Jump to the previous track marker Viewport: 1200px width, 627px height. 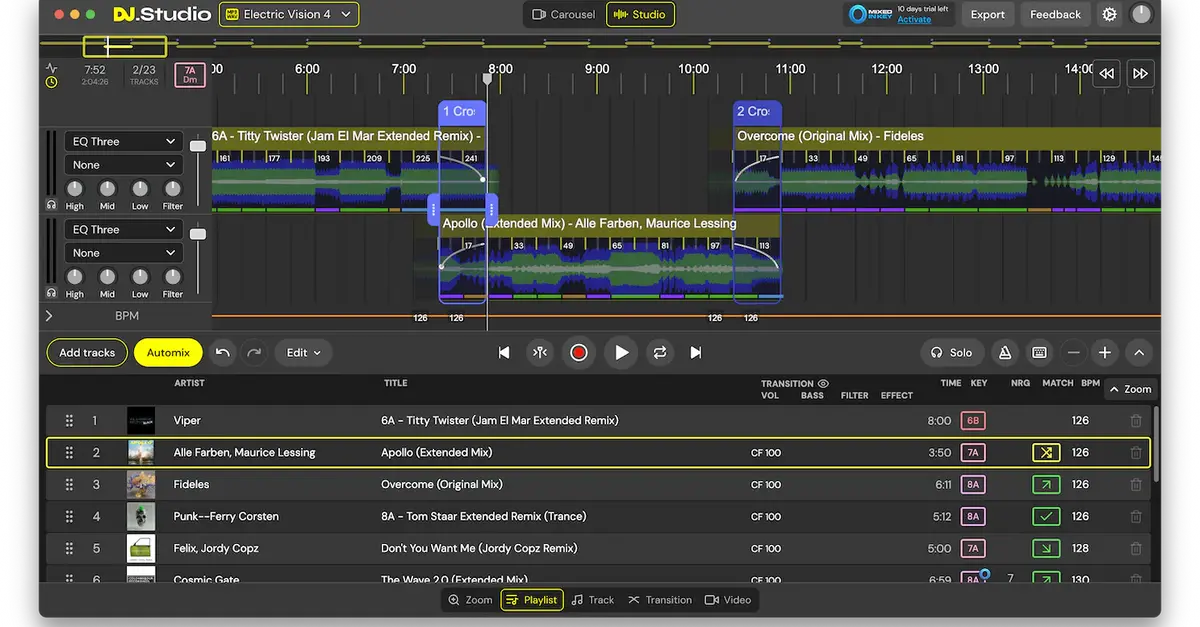(504, 352)
